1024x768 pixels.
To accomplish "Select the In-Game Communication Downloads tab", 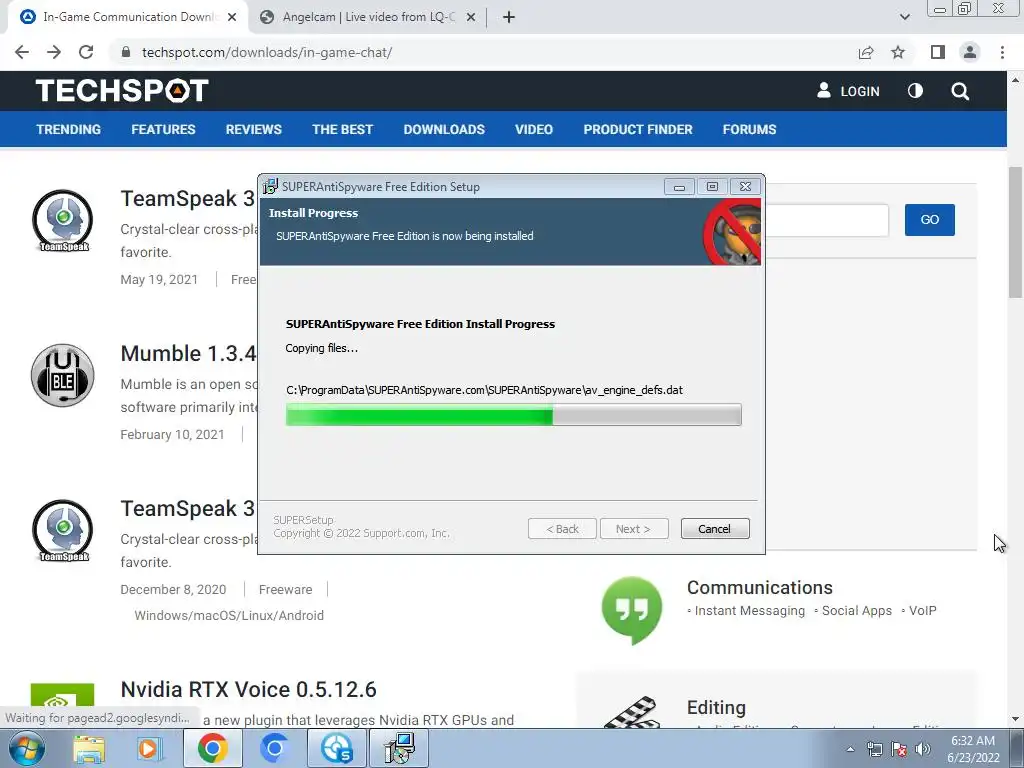I will pyautogui.click(x=127, y=17).
